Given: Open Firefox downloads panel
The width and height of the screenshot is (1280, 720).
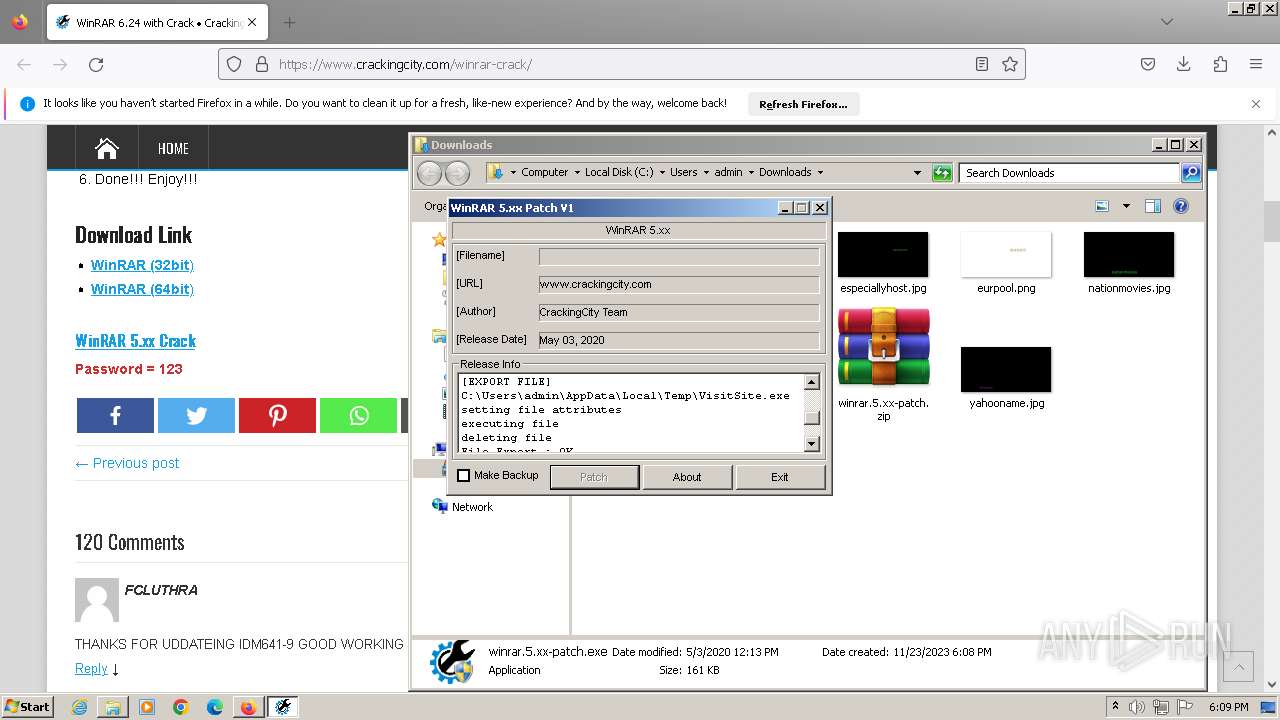Looking at the screenshot, I should tap(1184, 64).
